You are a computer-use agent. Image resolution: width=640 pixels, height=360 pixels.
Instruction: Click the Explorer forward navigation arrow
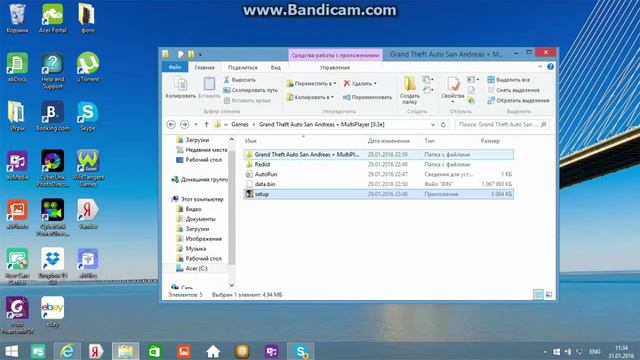(184, 124)
